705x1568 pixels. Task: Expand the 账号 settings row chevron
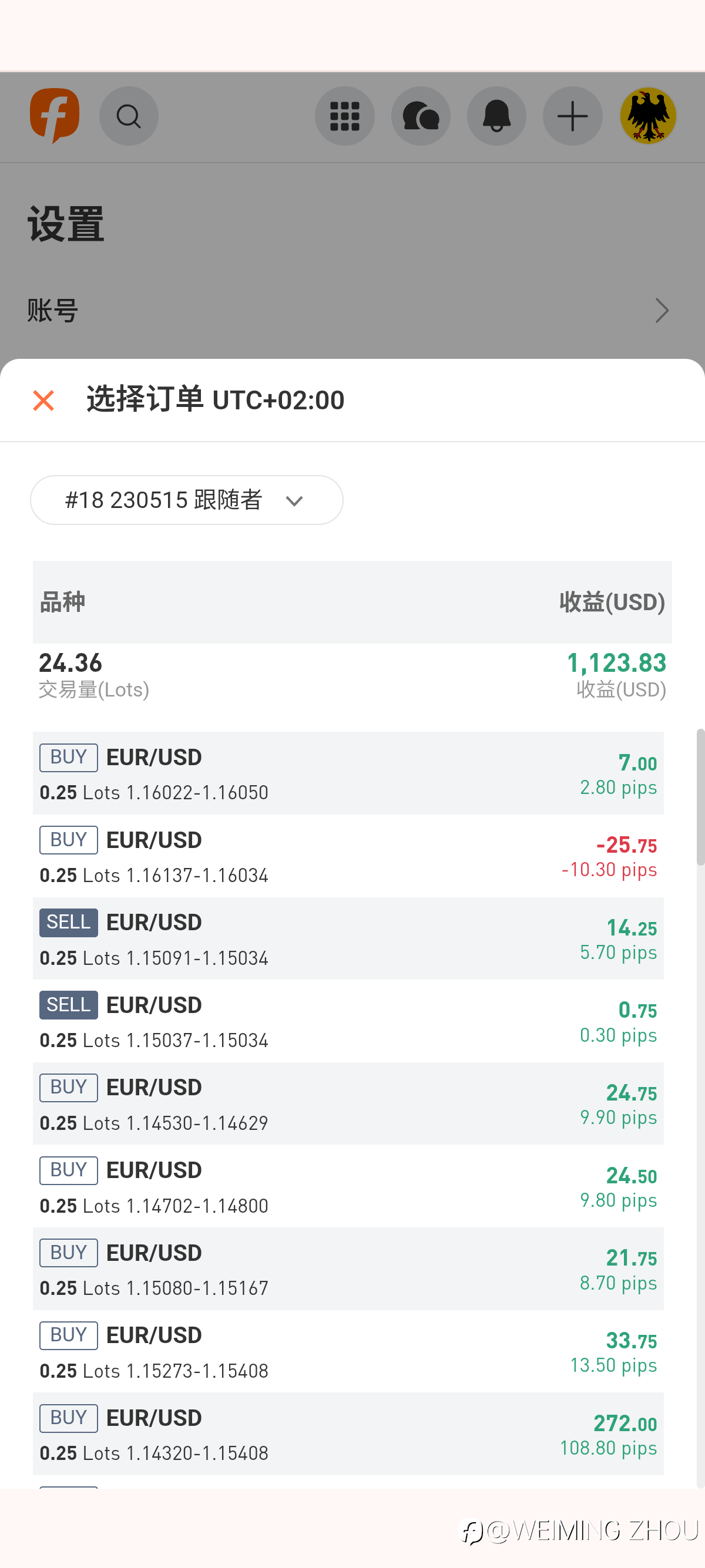pyautogui.click(x=662, y=311)
